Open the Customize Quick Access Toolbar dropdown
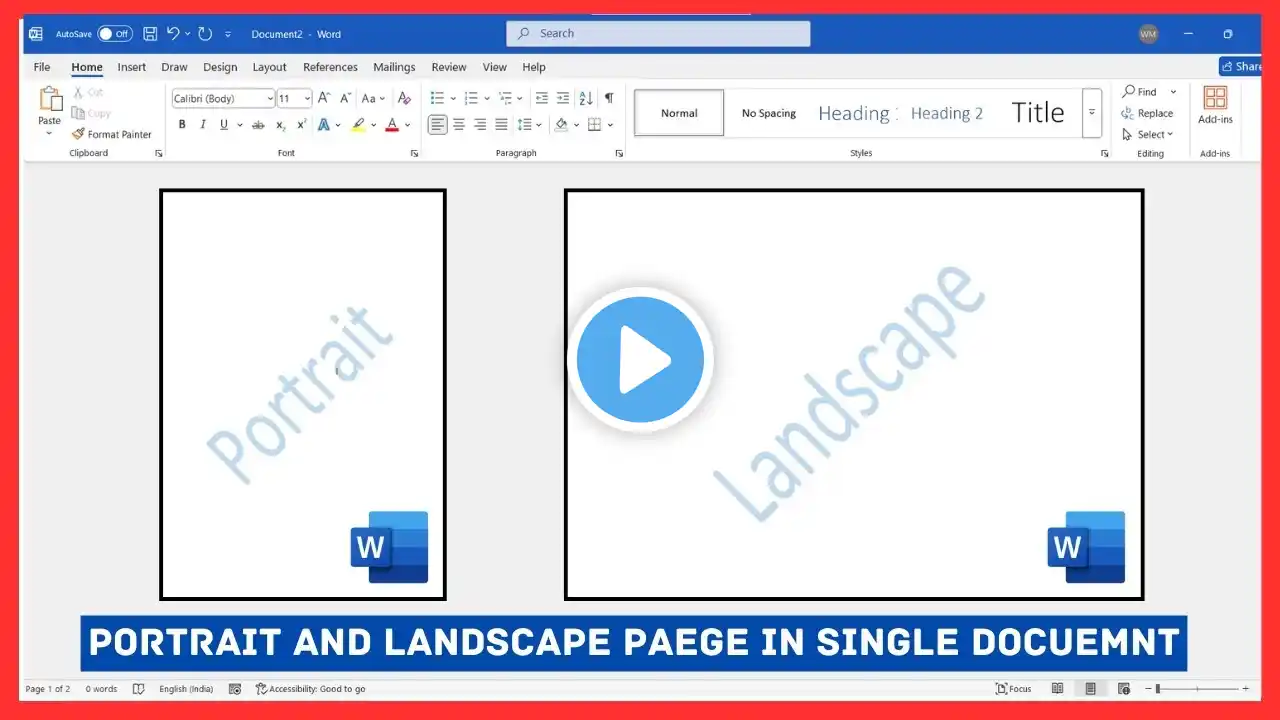This screenshot has width=1280, height=720. tap(228, 34)
